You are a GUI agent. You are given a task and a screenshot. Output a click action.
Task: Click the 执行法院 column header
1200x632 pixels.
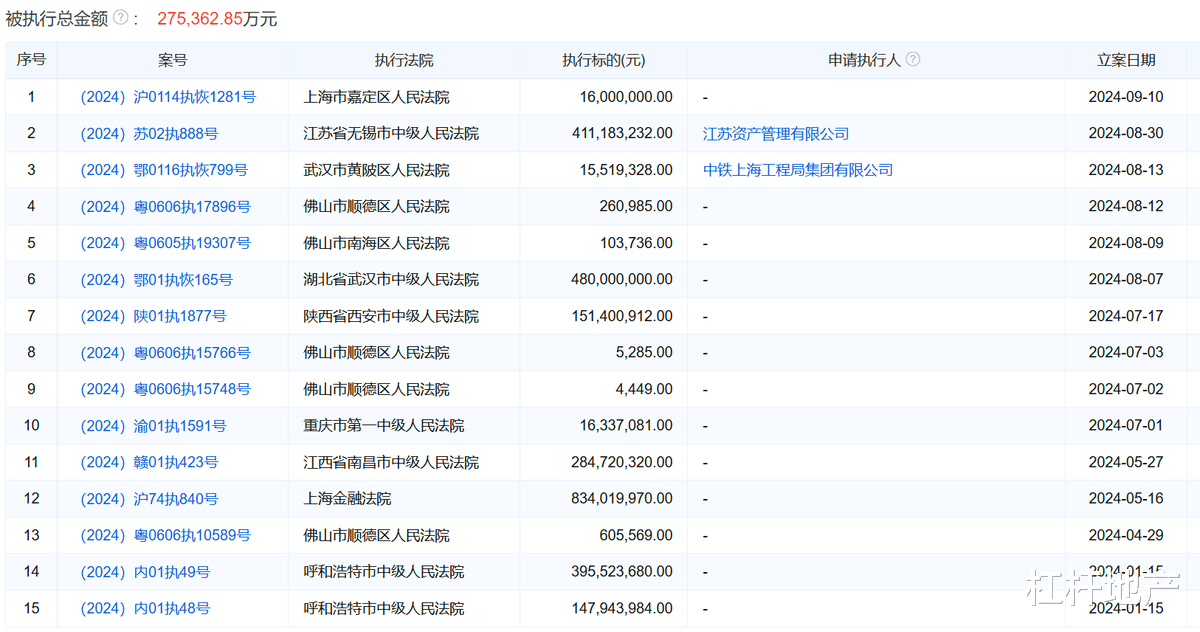coord(404,60)
